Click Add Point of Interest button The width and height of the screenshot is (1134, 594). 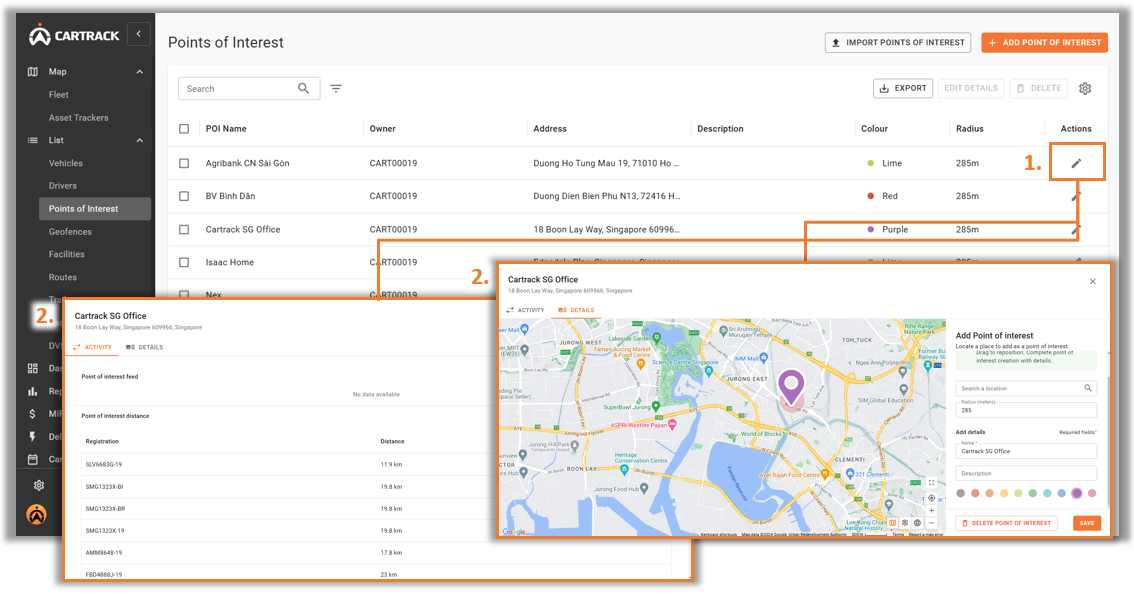coord(1044,43)
